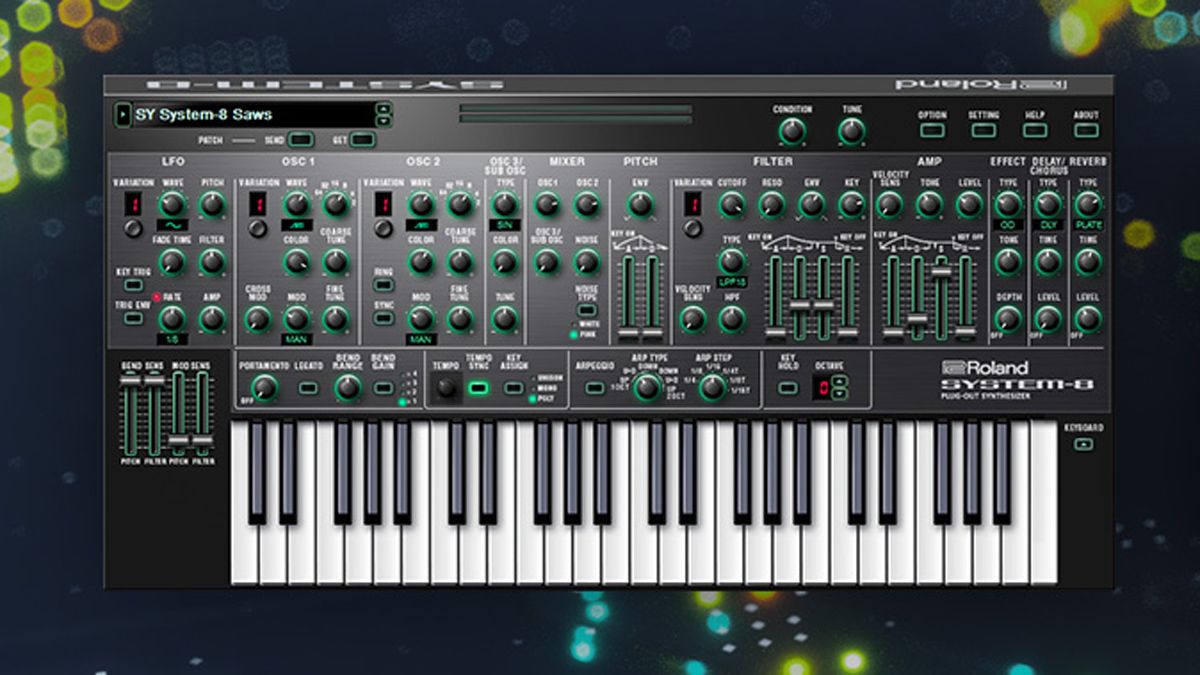Click the patch Get button
Viewport: 1200px width, 675px height.
pyautogui.click(x=361, y=140)
